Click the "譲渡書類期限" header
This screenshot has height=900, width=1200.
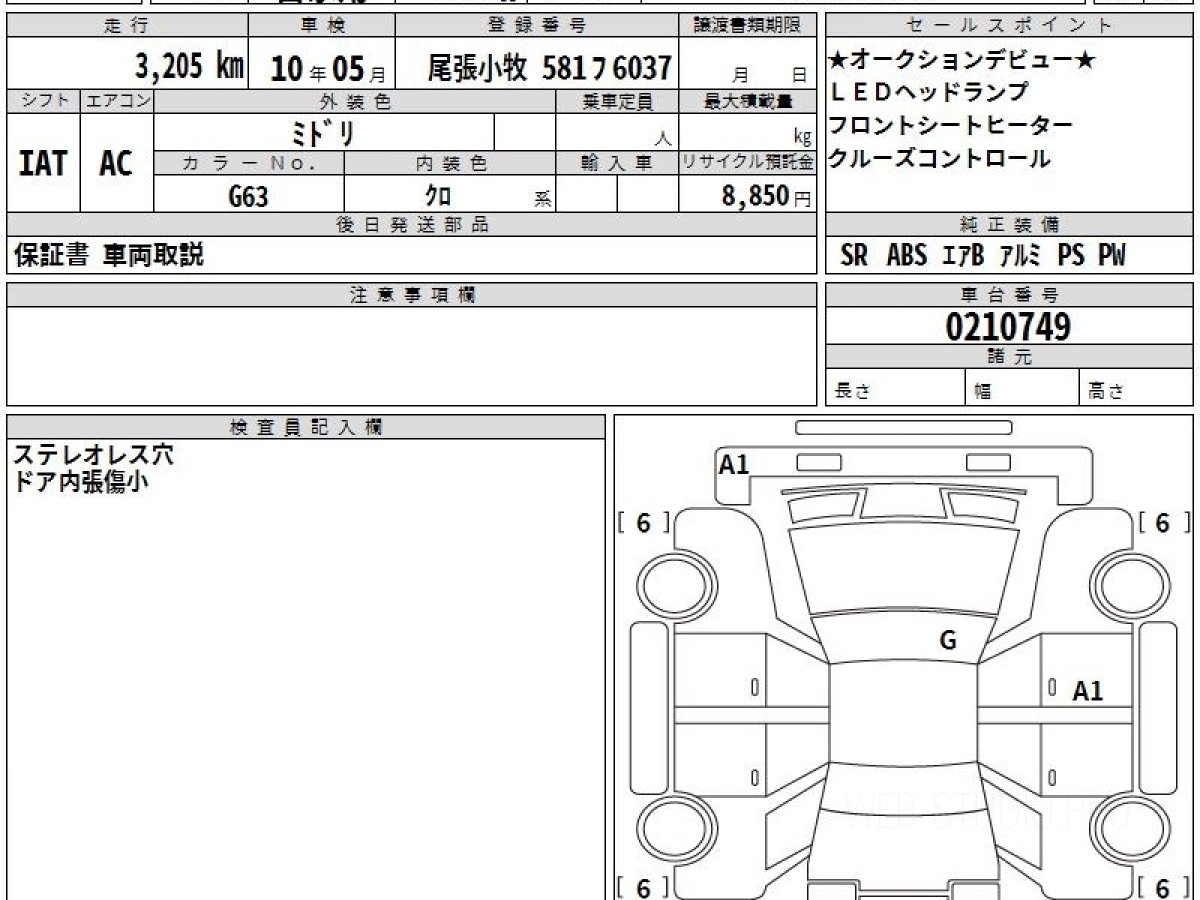click(x=748, y=26)
